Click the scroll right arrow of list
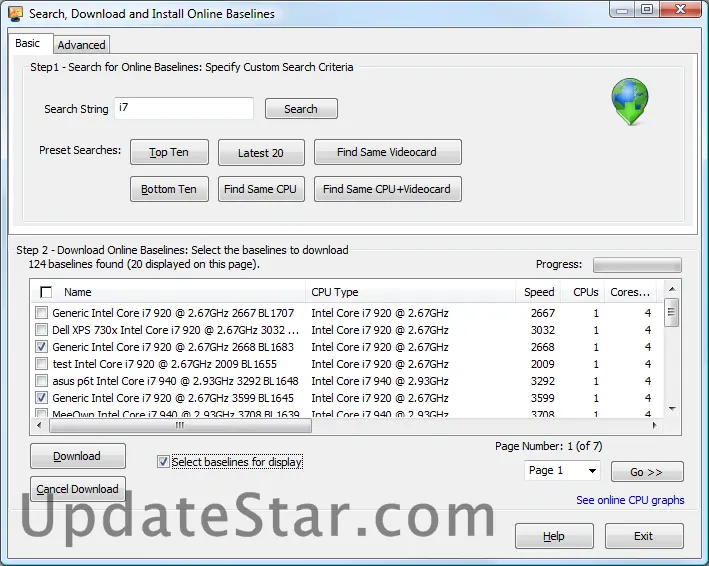This screenshot has width=709, height=566. click(654, 425)
